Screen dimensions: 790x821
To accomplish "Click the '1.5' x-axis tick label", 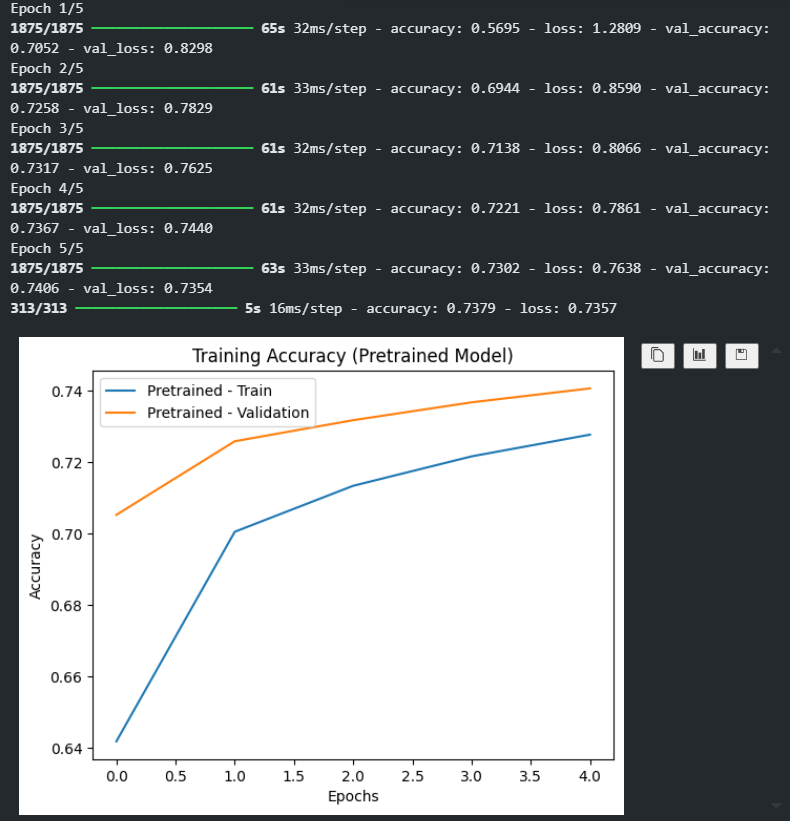I will pos(294,776).
